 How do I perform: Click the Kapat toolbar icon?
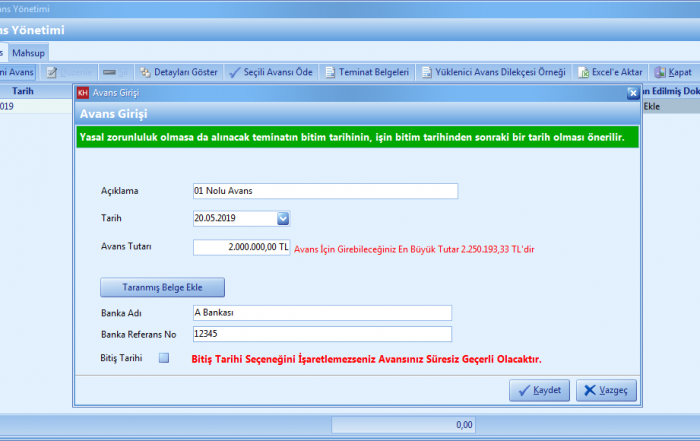[660, 72]
